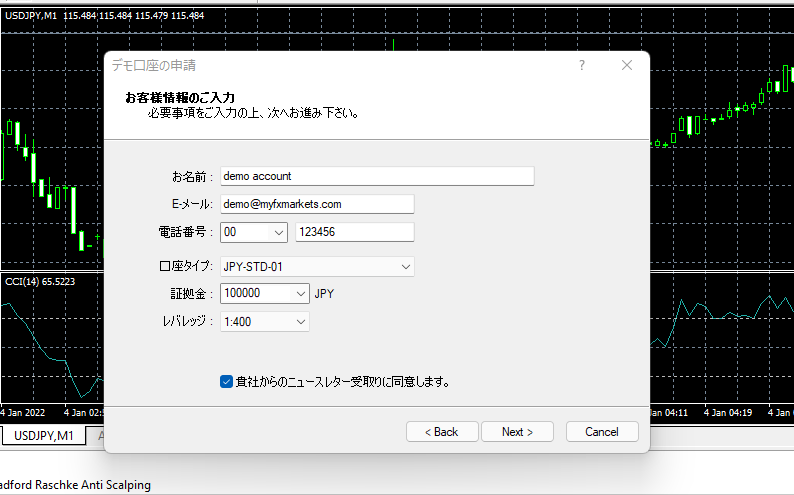Select the USDJPY,M1 chart tab
Screen dimensions: 794x495
[x=44, y=435]
